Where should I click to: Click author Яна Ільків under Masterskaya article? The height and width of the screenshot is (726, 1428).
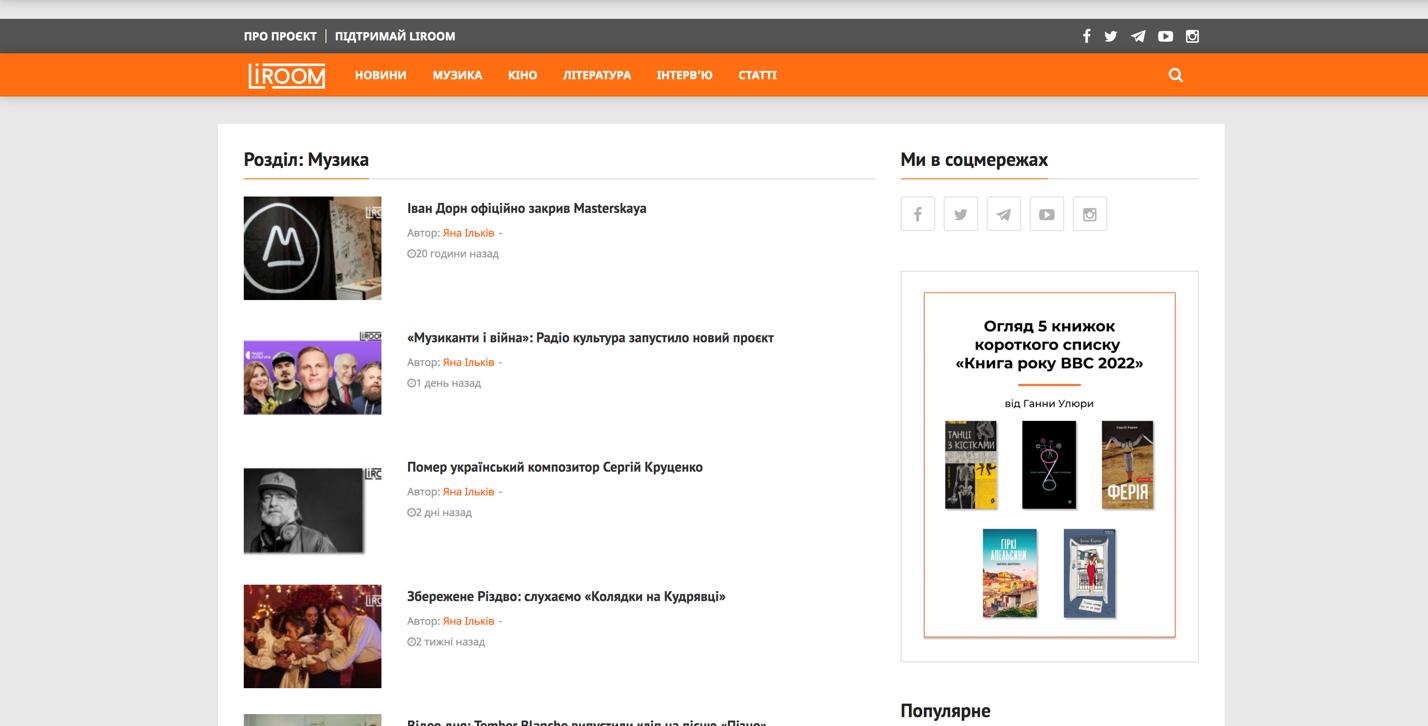click(468, 233)
